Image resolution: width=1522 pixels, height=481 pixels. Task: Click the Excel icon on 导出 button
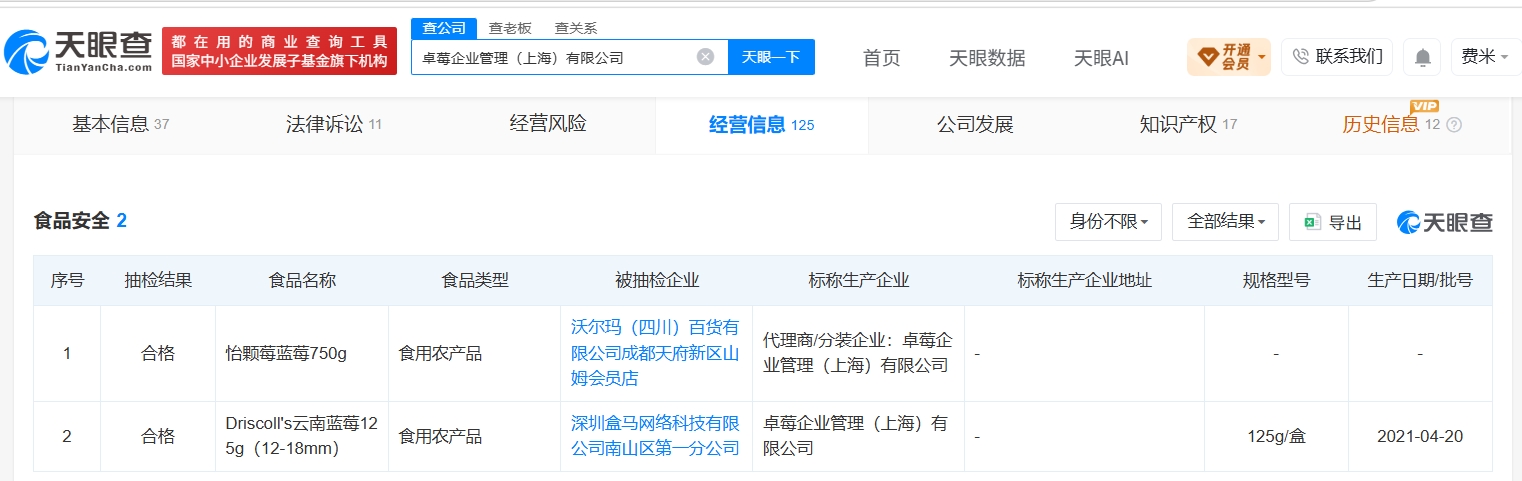1312,222
